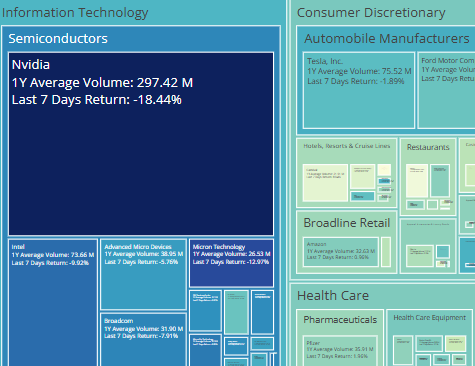Viewport: 475px width, 366px height.
Task: Click the Health Care Equipment group header
Action: point(429,318)
